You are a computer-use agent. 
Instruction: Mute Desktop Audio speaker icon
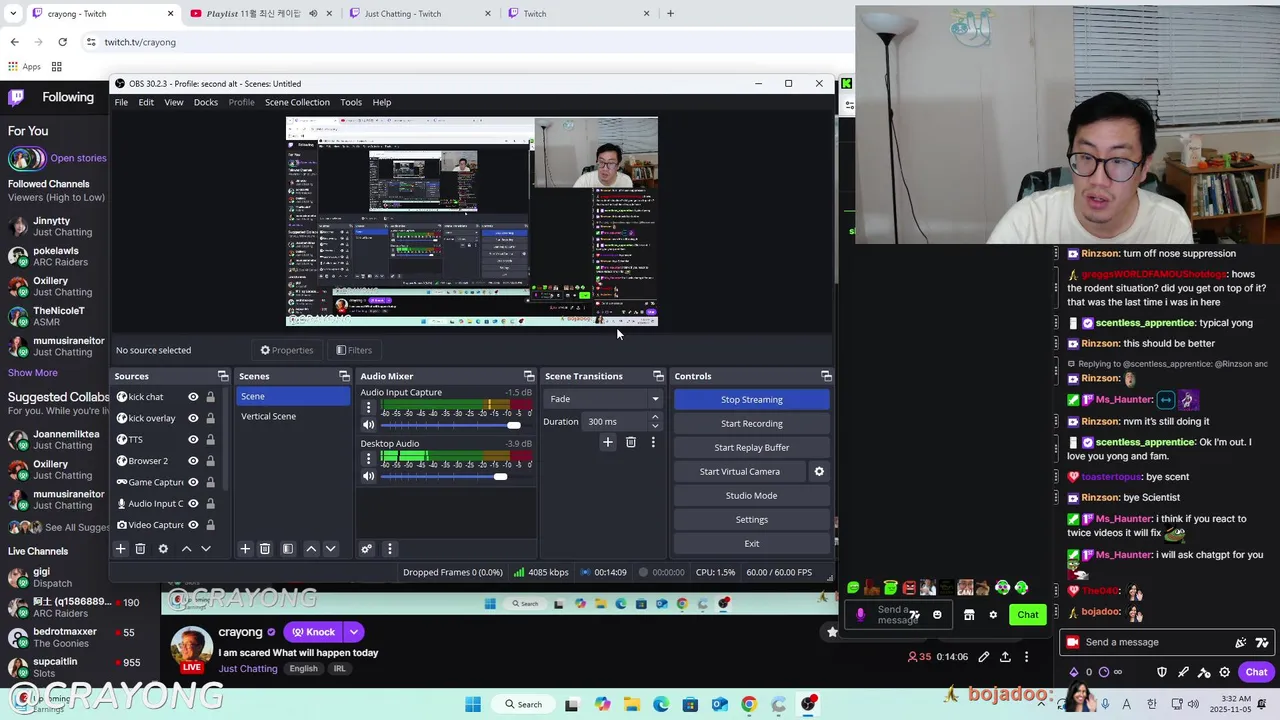(x=368, y=476)
